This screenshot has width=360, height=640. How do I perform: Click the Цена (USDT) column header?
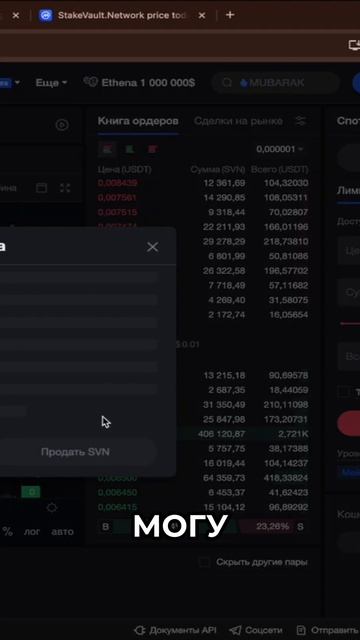[x=124, y=169]
